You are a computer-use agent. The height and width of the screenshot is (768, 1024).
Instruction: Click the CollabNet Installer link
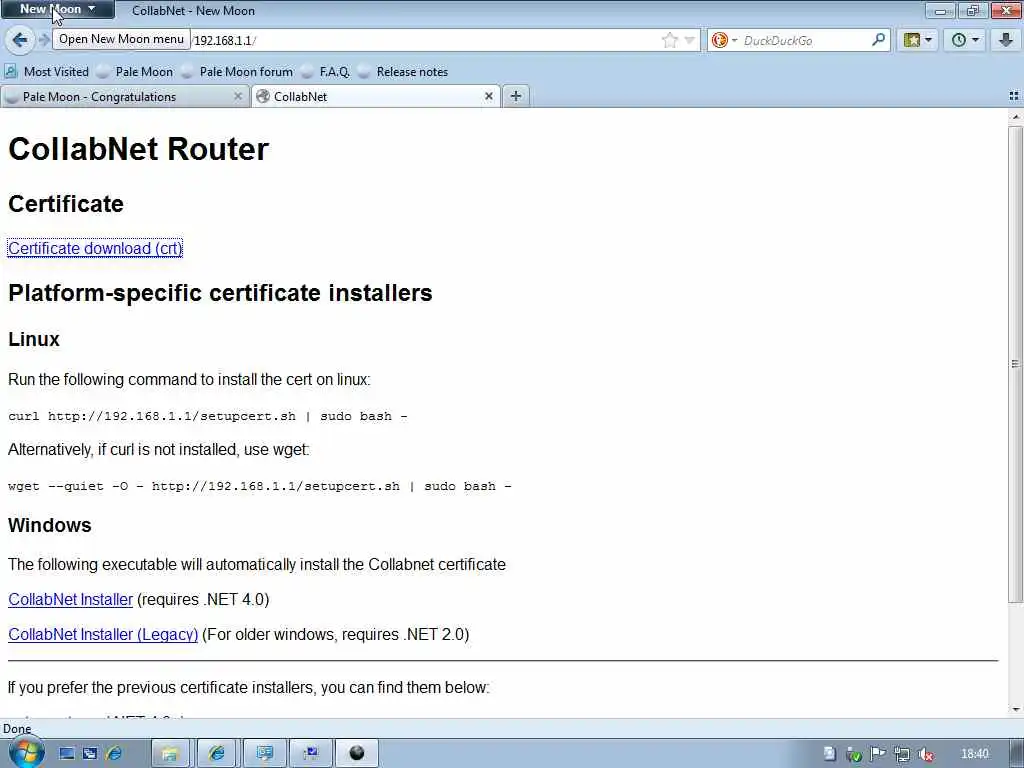tap(71, 600)
